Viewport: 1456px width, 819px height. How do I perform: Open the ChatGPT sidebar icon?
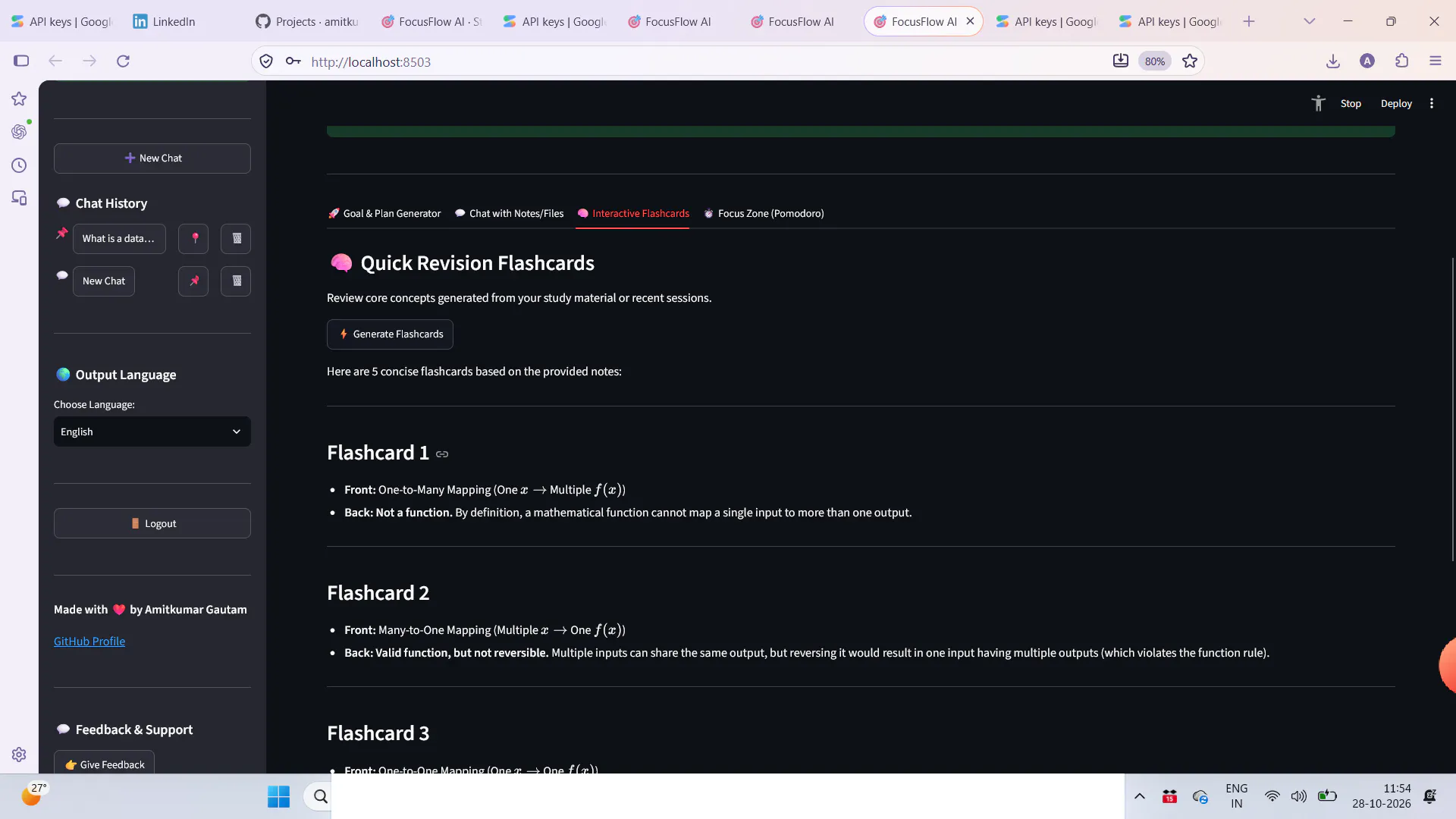point(19,132)
